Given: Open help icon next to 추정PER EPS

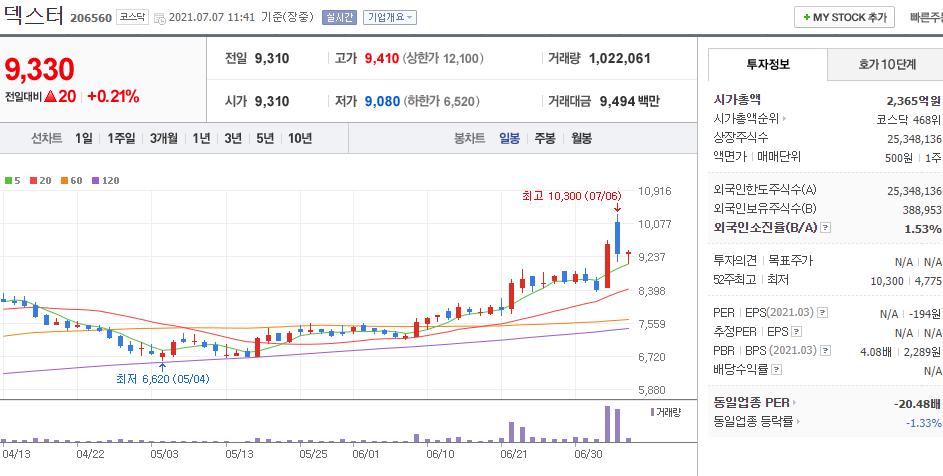Looking at the screenshot, I should click(796, 332).
